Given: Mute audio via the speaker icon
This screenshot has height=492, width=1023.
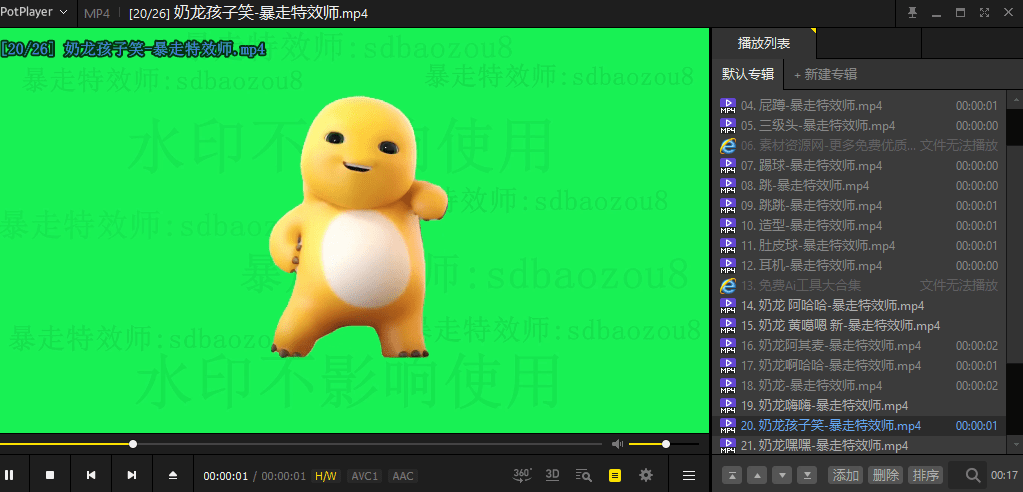Looking at the screenshot, I should 617,443.
